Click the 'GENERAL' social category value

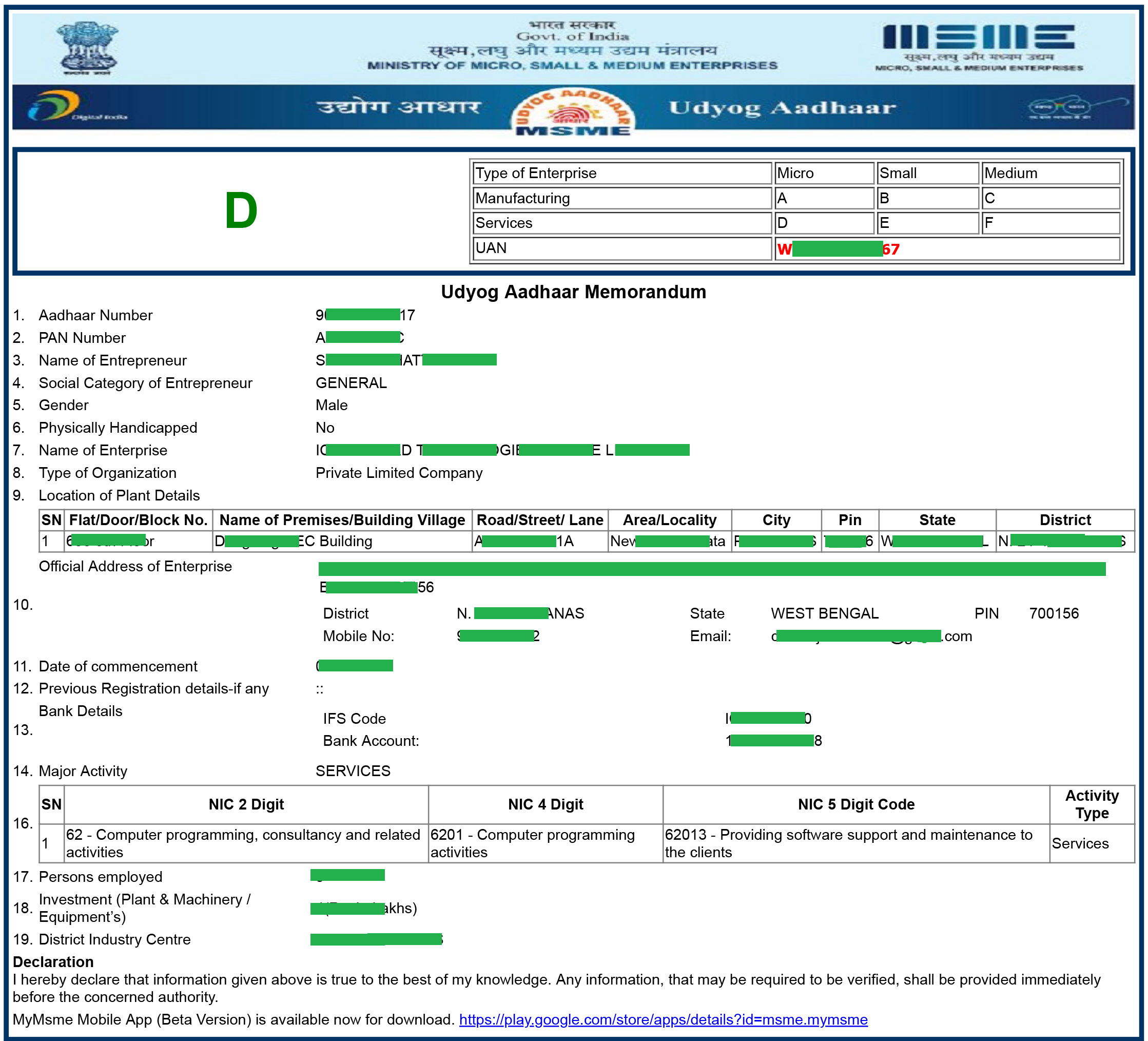[x=352, y=383]
